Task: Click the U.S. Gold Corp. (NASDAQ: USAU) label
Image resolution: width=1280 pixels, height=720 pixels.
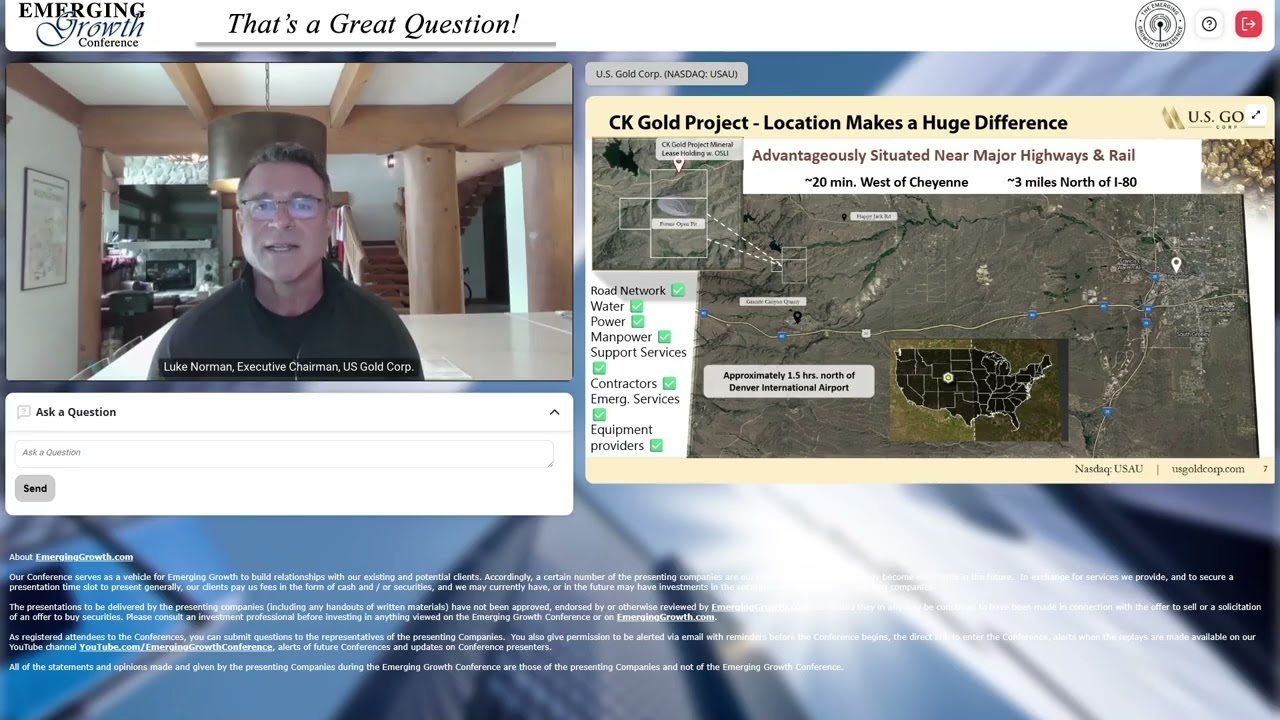Action: coord(667,74)
